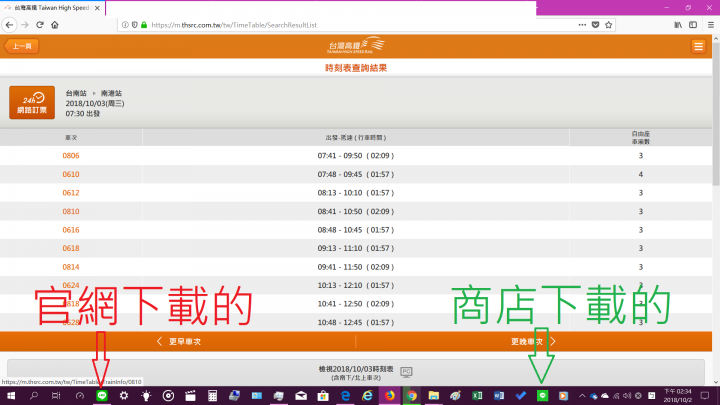The width and height of the screenshot is (720, 405).
Task: Toggle the Firefox sidebar icon
Action: (x=693, y=25)
